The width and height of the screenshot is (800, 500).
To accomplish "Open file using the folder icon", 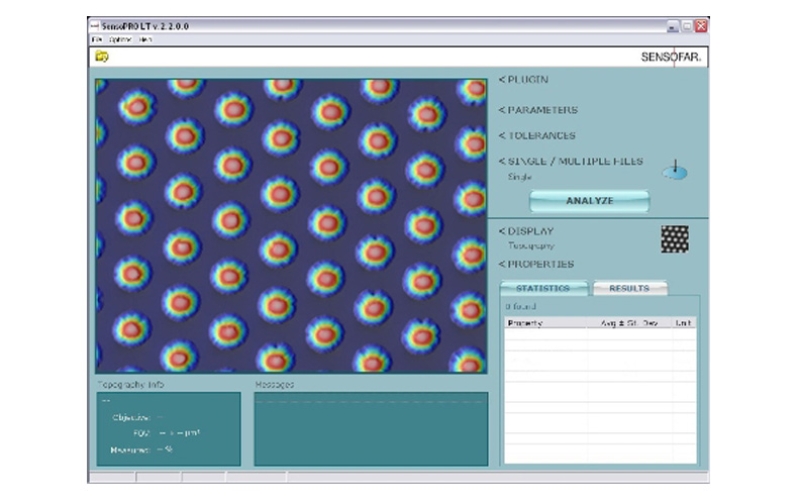I will pos(102,56).
